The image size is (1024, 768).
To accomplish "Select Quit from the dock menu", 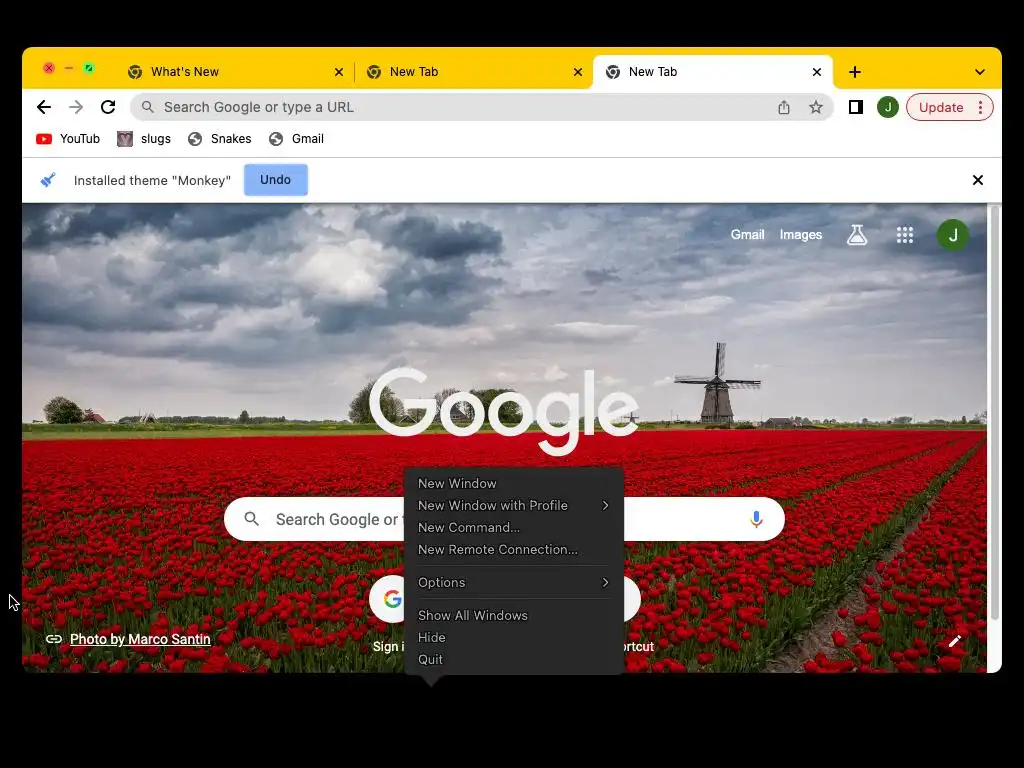I will 514,660.
